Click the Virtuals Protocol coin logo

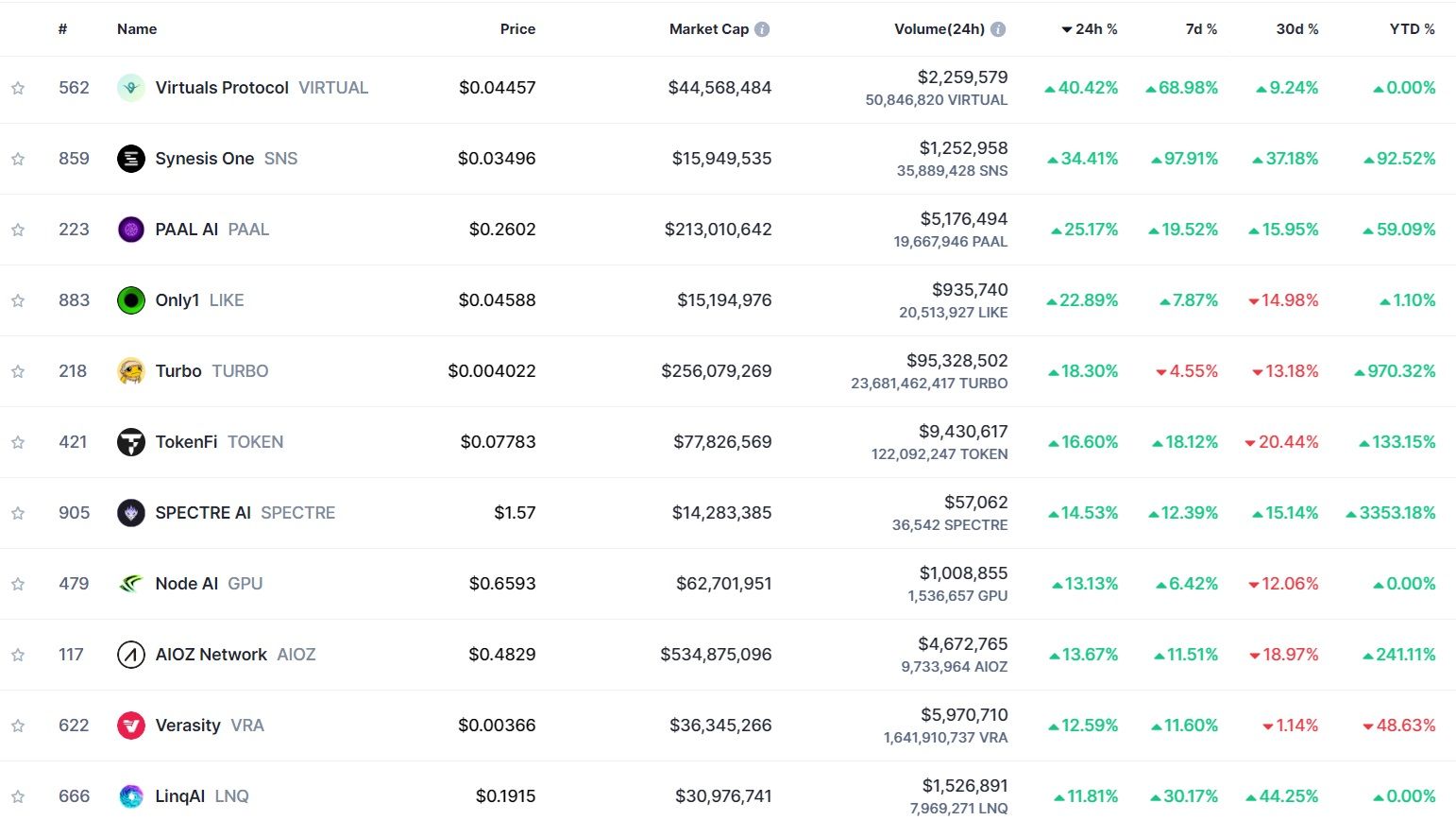pyautogui.click(x=130, y=88)
